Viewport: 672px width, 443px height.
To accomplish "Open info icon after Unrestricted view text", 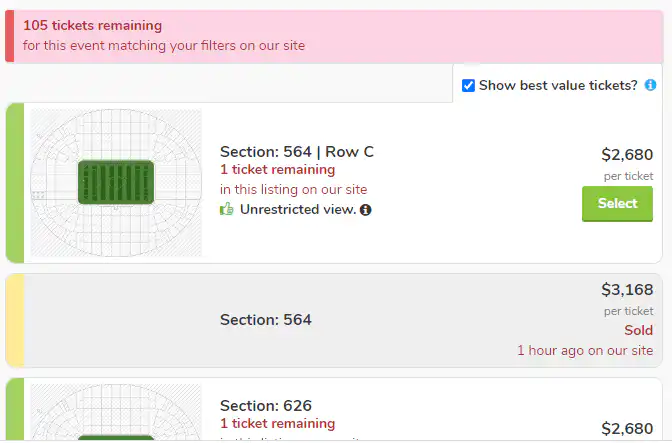I will coord(365,210).
